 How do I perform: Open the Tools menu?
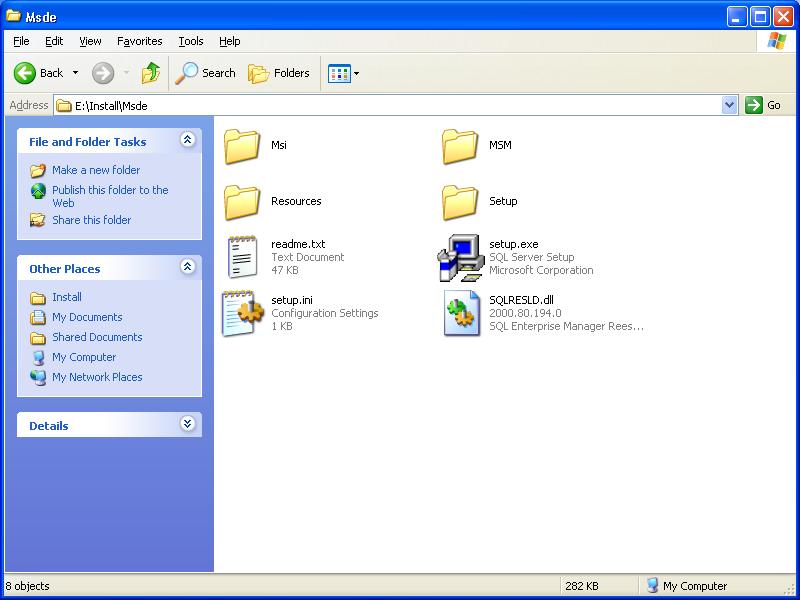click(x=190, y=41)
